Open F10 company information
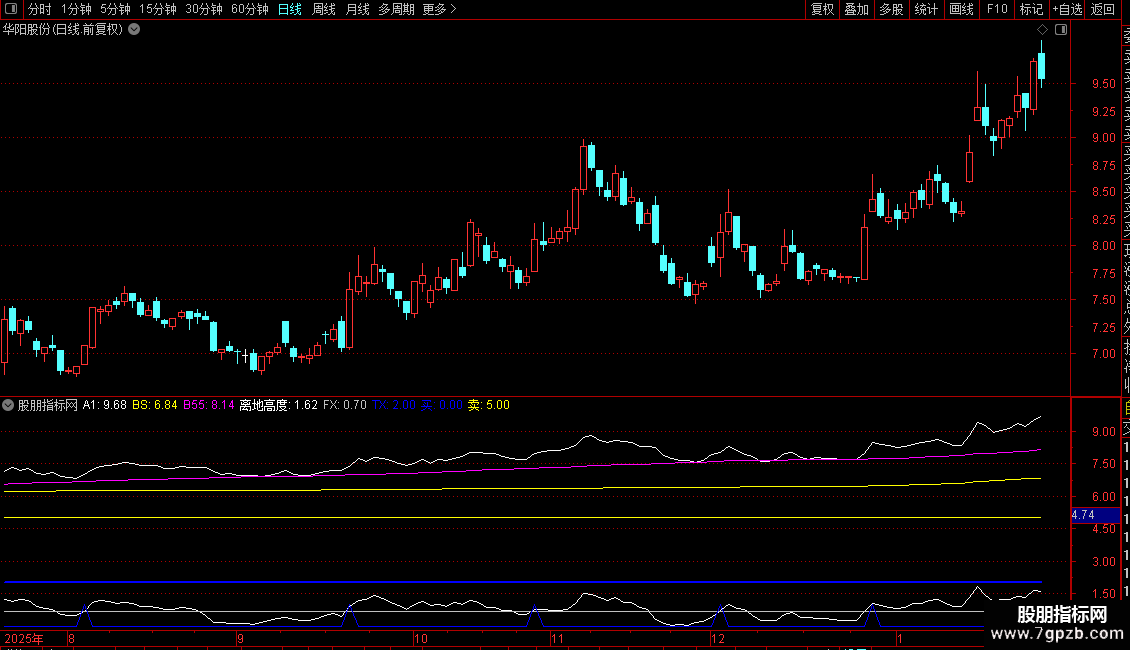Image resolution: width=1130 pixels, height=650 pixels. pyautogui.click(x=997, y=9)
